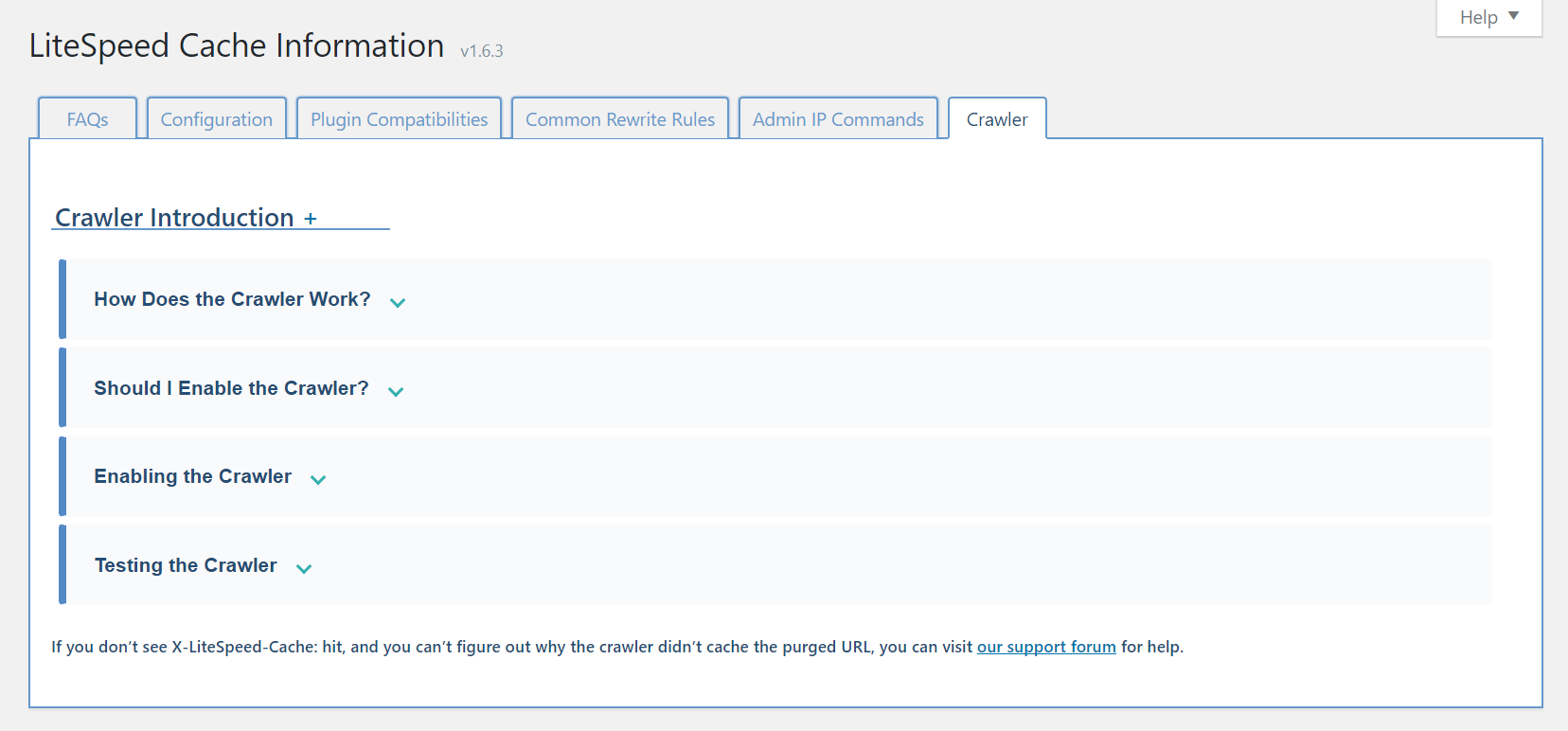Go to the Admin IP Commands tab
Image resolution: width=1568 pixels, height=731 pixels.
(x=838, y=118)
